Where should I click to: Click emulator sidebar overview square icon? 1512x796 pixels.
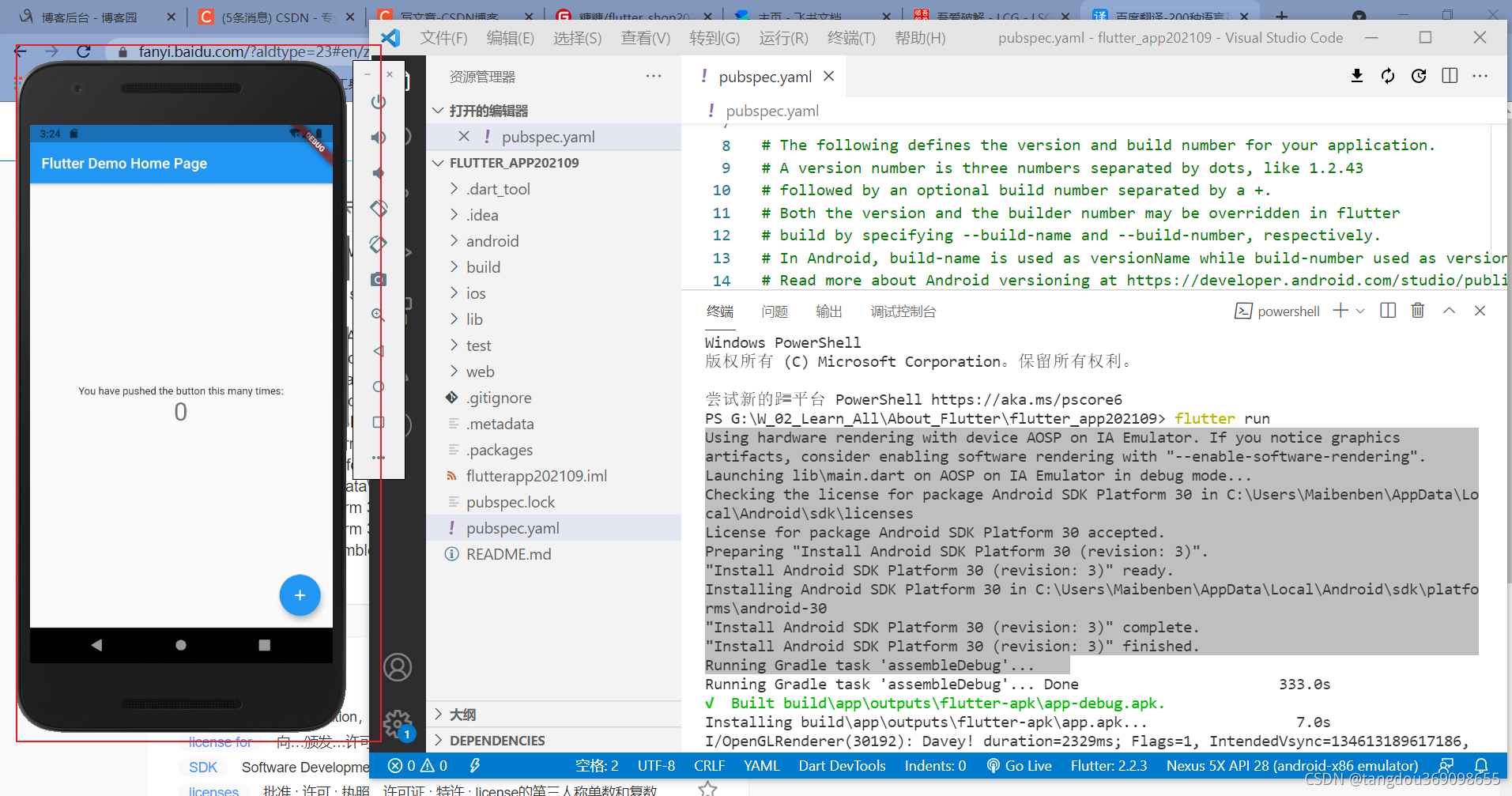[379, 422]
